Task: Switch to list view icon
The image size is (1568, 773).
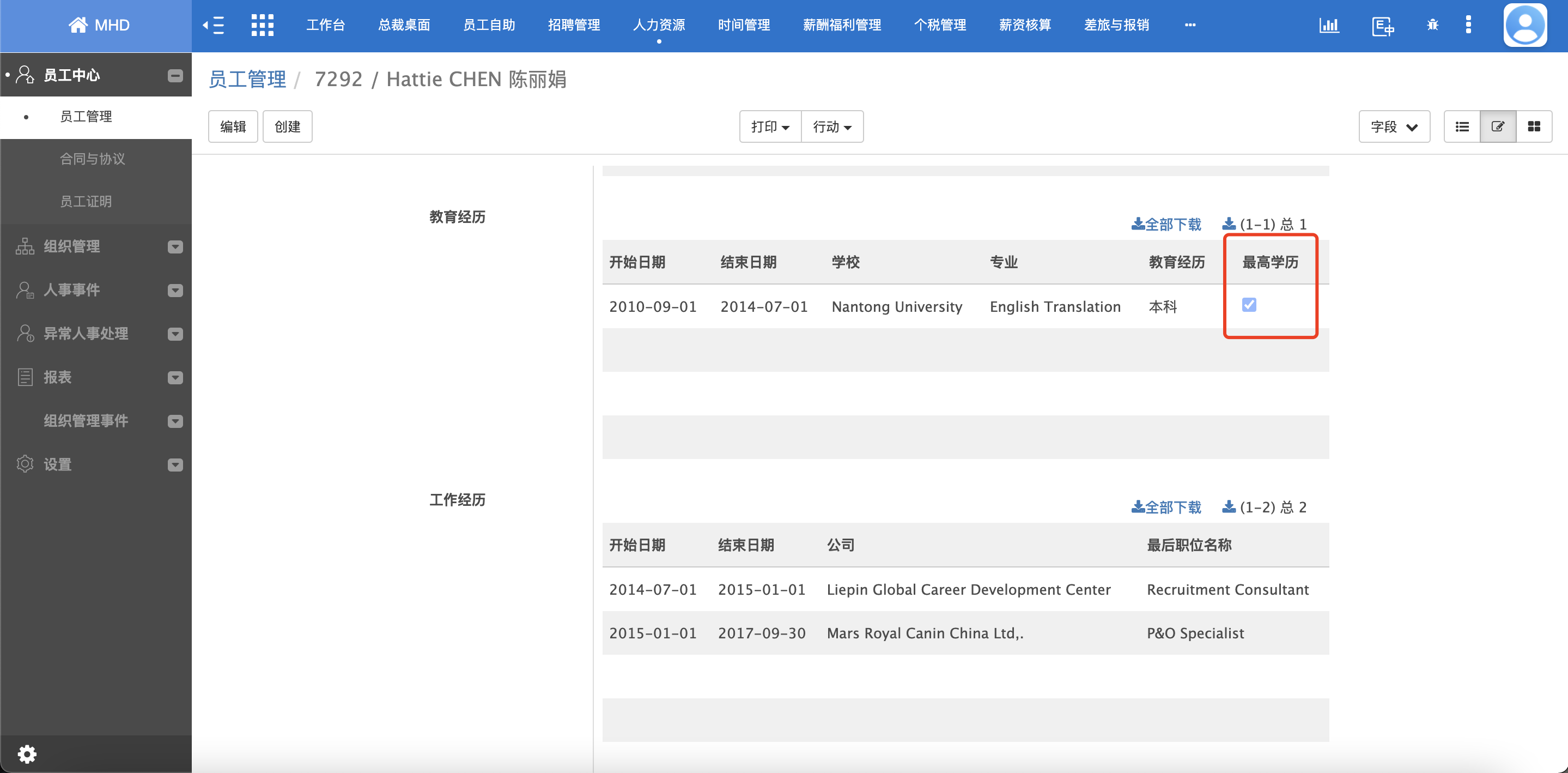Action: [x=1463, y=126]
